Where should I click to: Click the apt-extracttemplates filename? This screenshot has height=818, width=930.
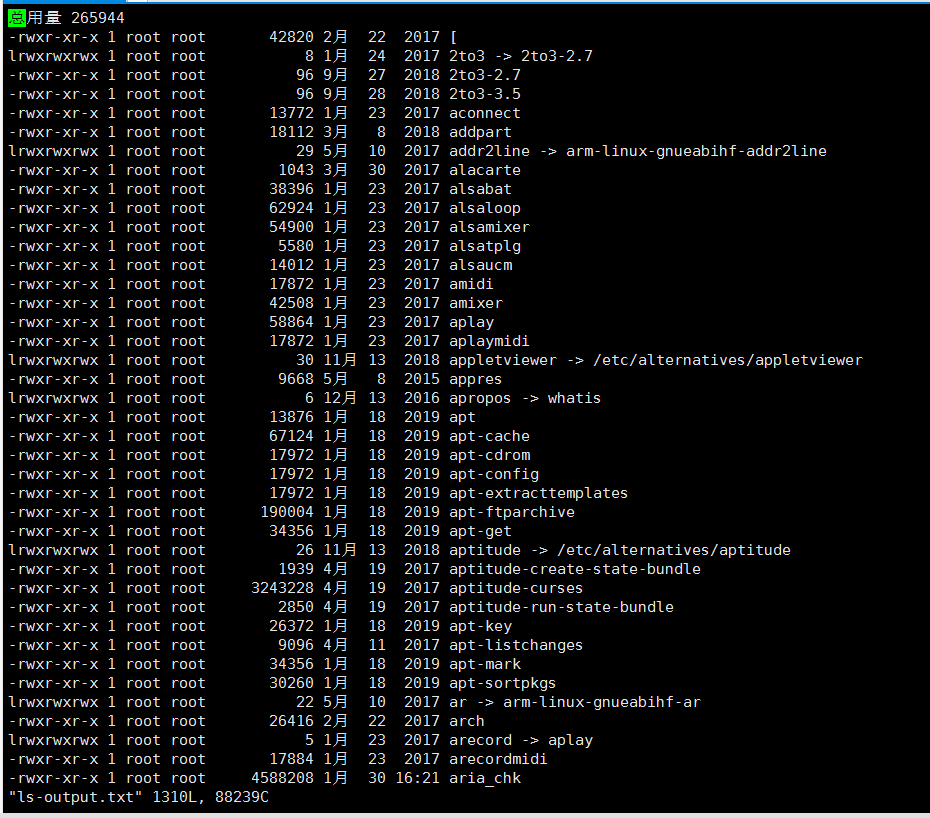539,493
